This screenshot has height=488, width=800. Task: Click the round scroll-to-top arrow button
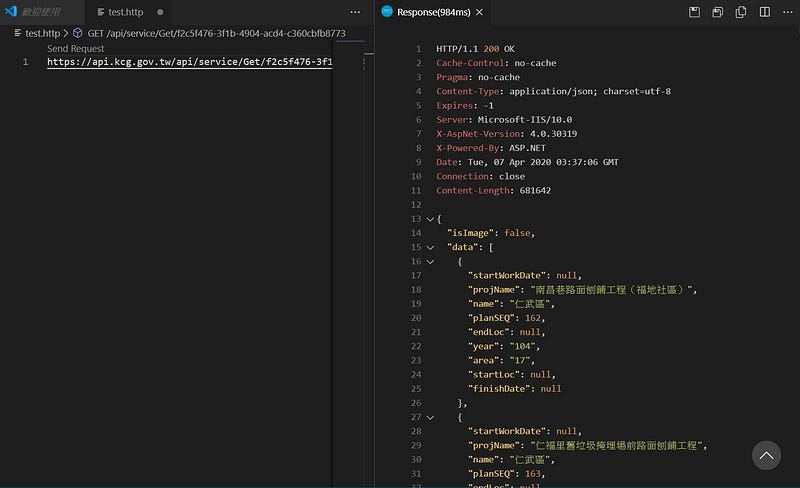(x=766, y=455)
